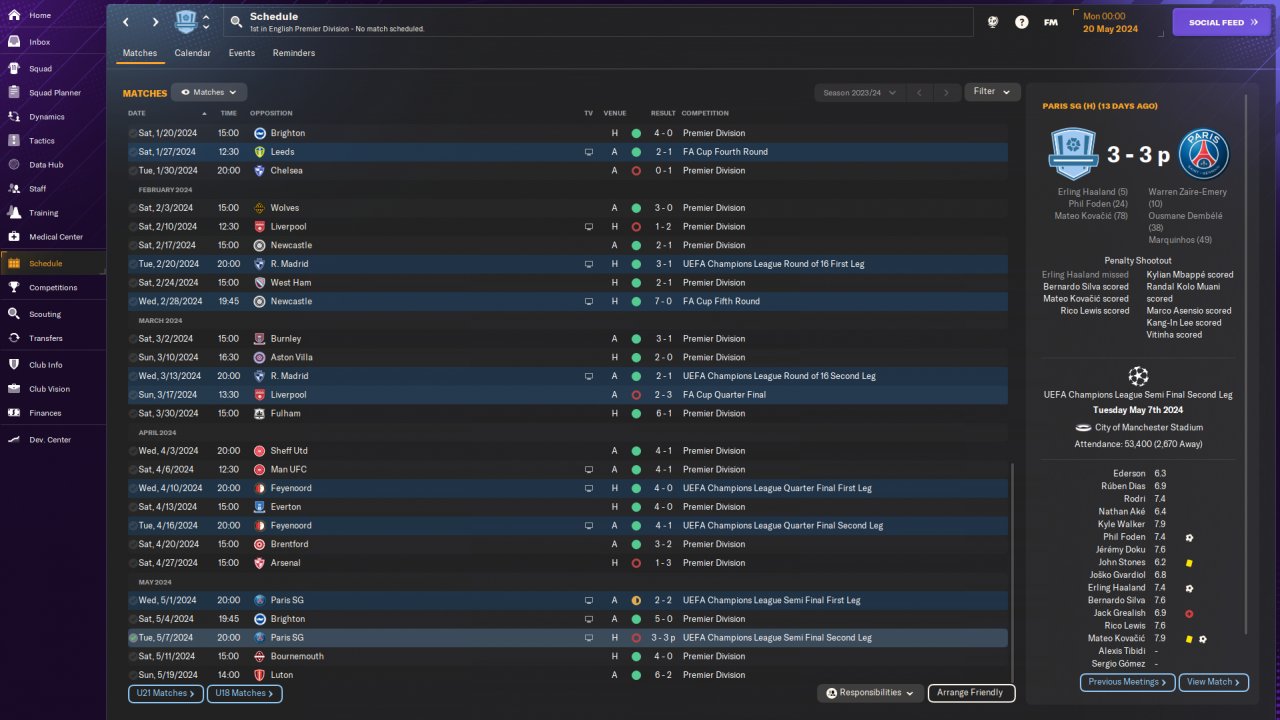
Task: Click the club badge in the top bar
Action: (x=186, y=22)
